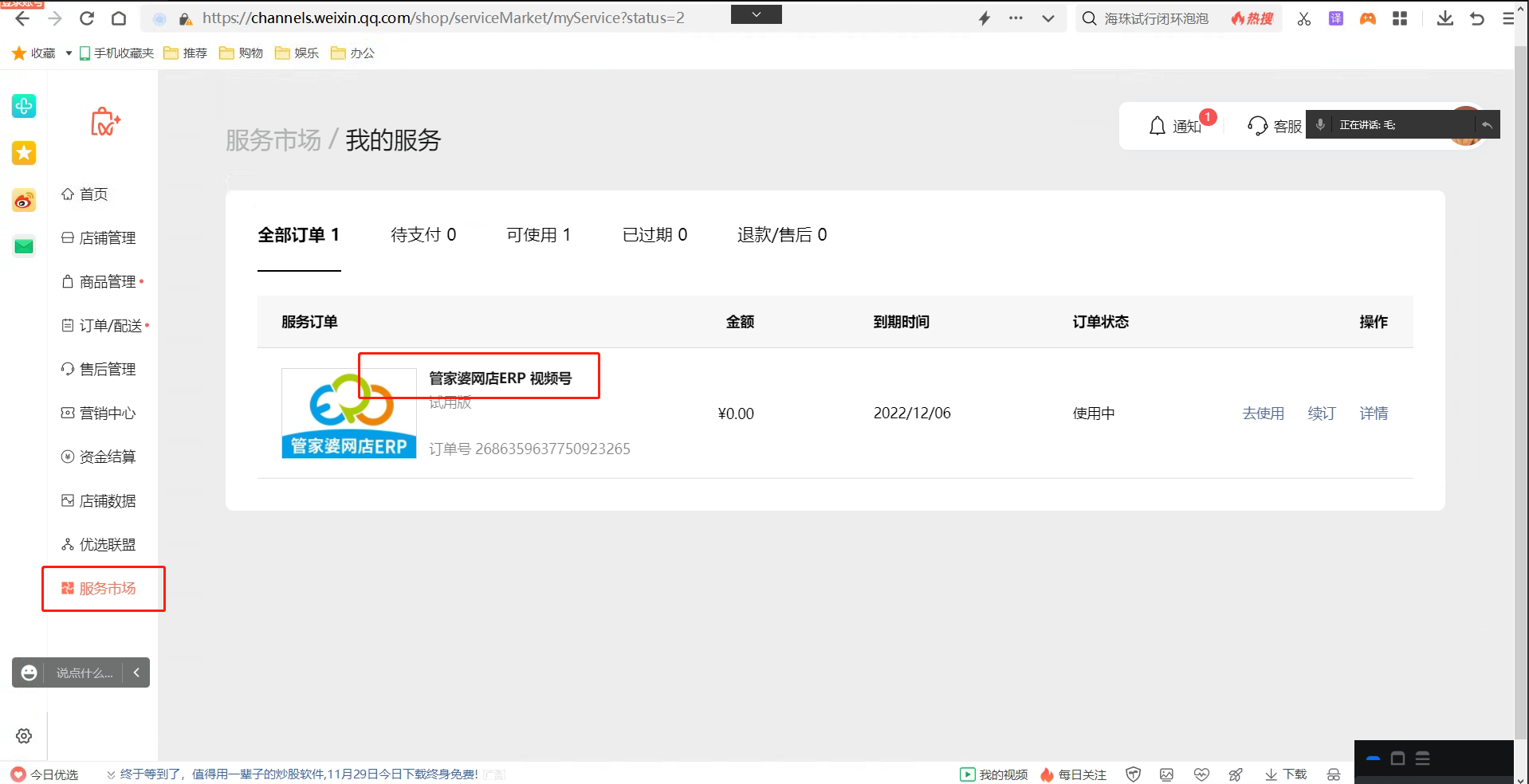
Task: Open 下载 in the status bar
Action: coord(1286,774)
